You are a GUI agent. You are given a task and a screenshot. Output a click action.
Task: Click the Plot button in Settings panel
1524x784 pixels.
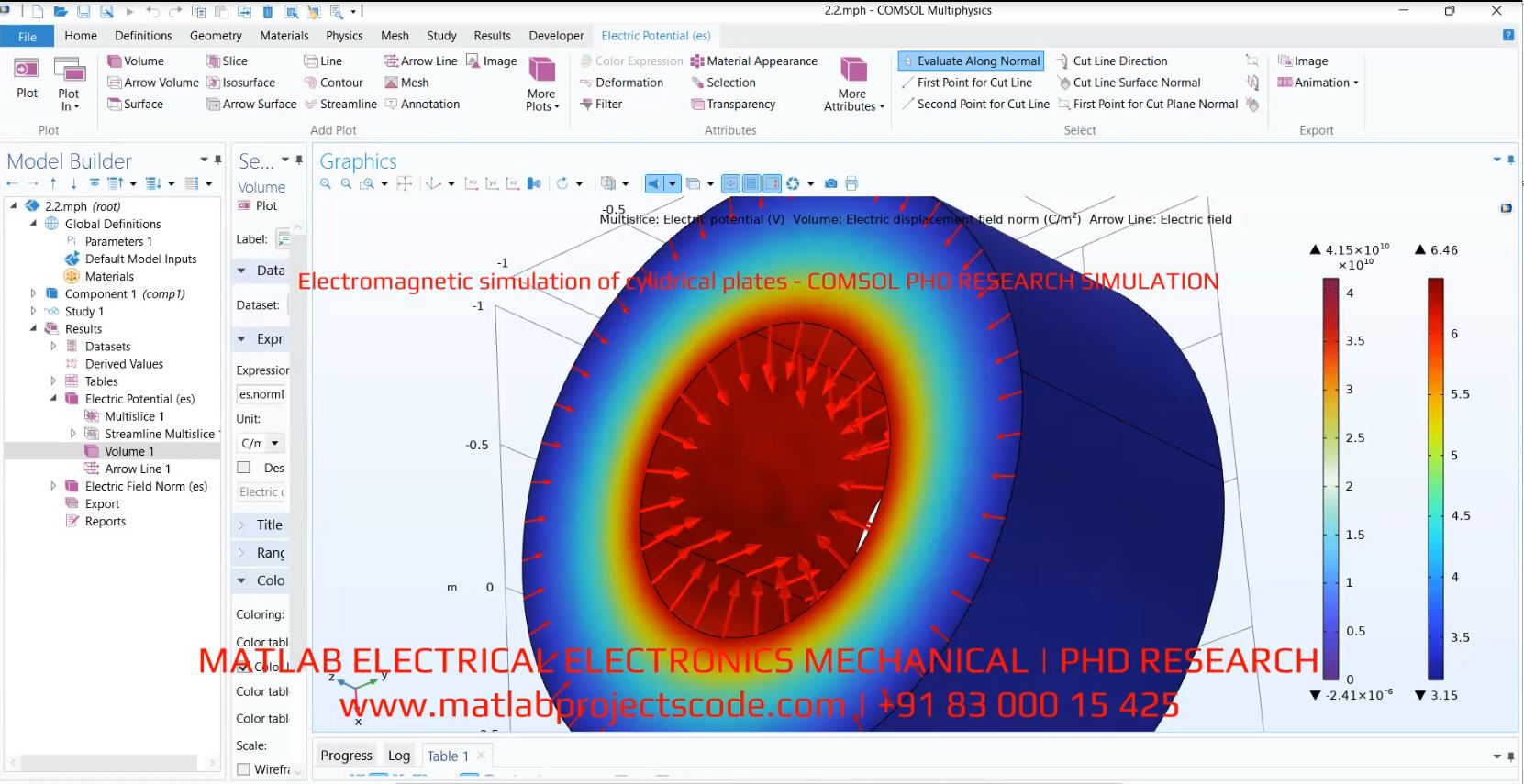pyautogui.click(x=258, y=206)
